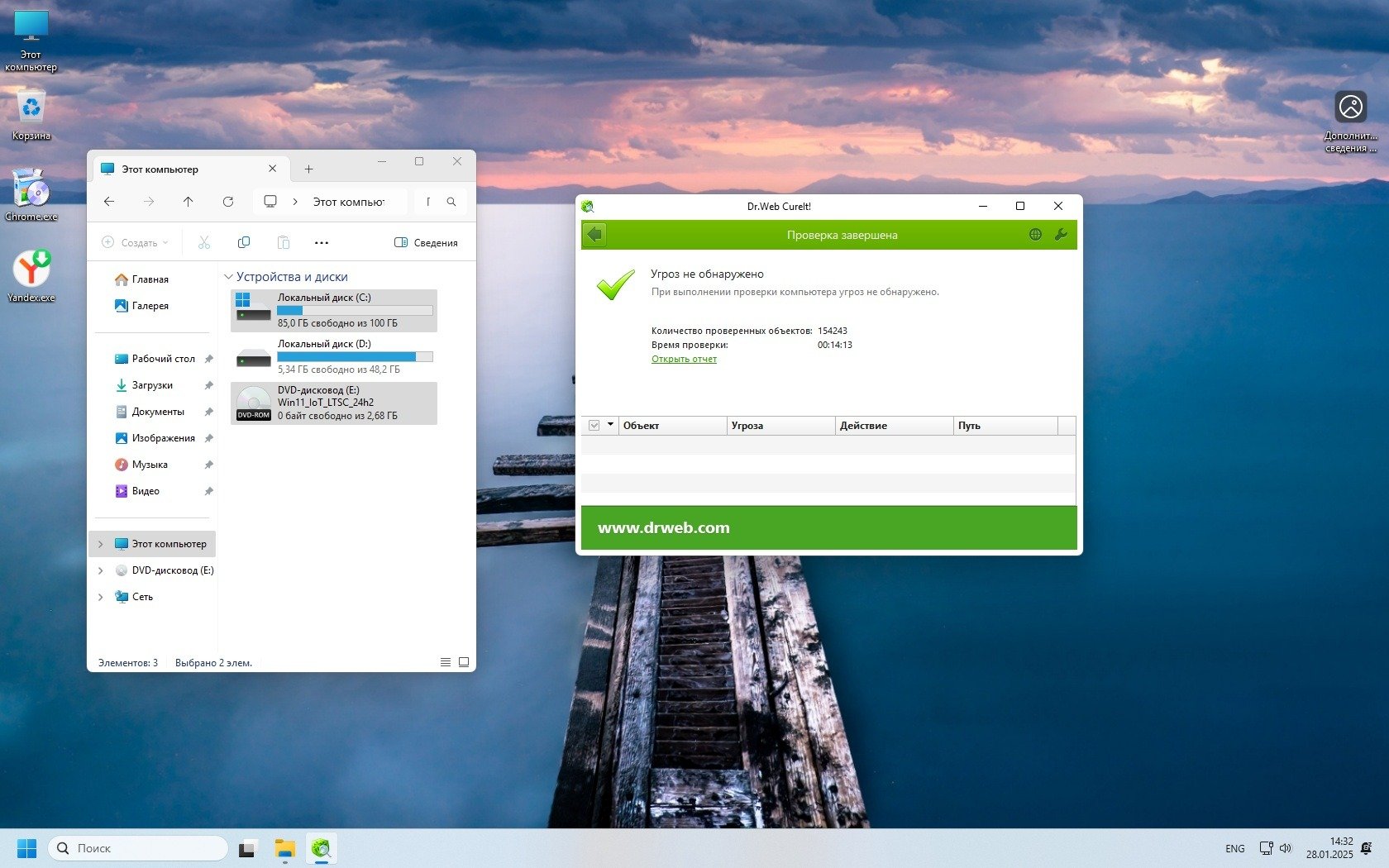Screen dimensions: 1389x868
Task: Click the green back arrow in Dr.Web CureIt
Action: click(x=594, y=235)
